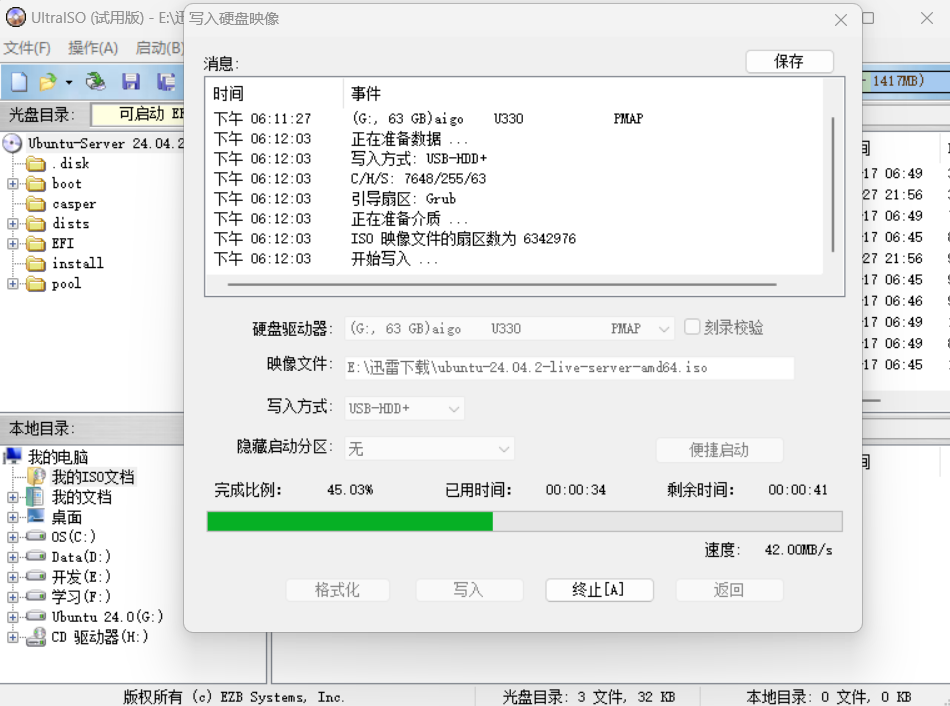Select the 我的电脑 computer icon
Screen dimensions: 950x706
[x=12, y=457]
